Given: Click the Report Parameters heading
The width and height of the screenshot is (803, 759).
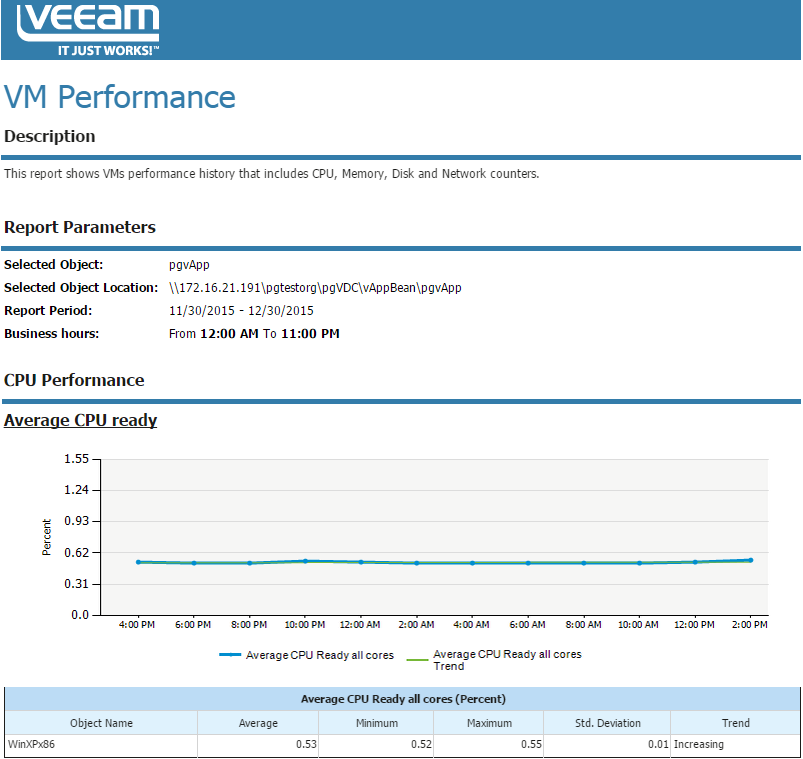Looking at the screenshot, I should coord(80,227).
